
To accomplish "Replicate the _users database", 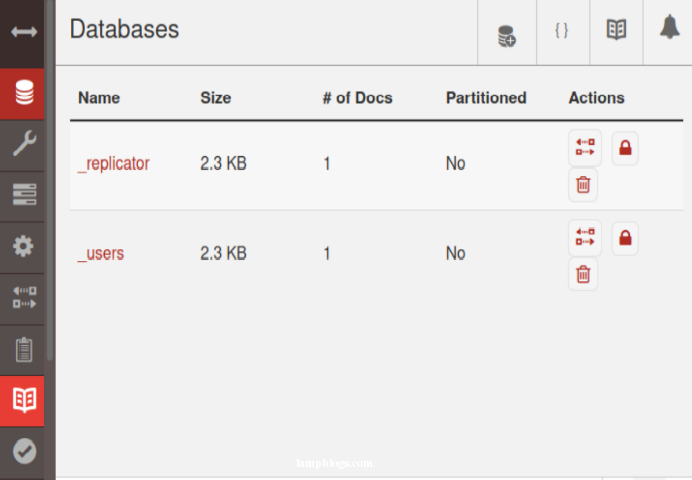I will click(x=584, y=238).
